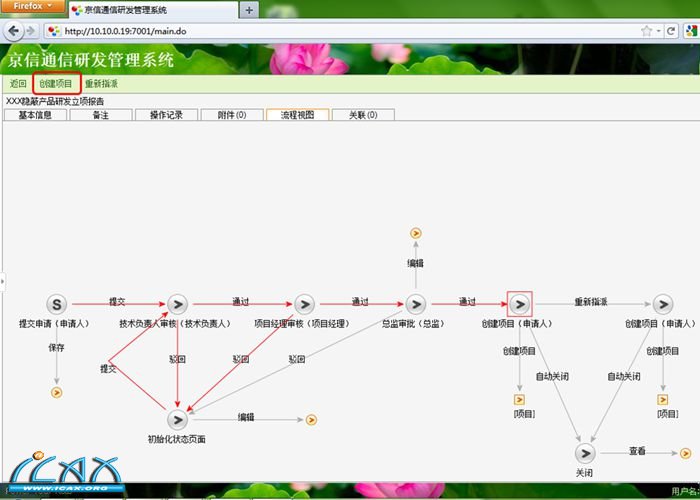Open the bookmark star dropdown arrow
The width and height of the screenshot is (700, 500).
click(x=658, y=31)
